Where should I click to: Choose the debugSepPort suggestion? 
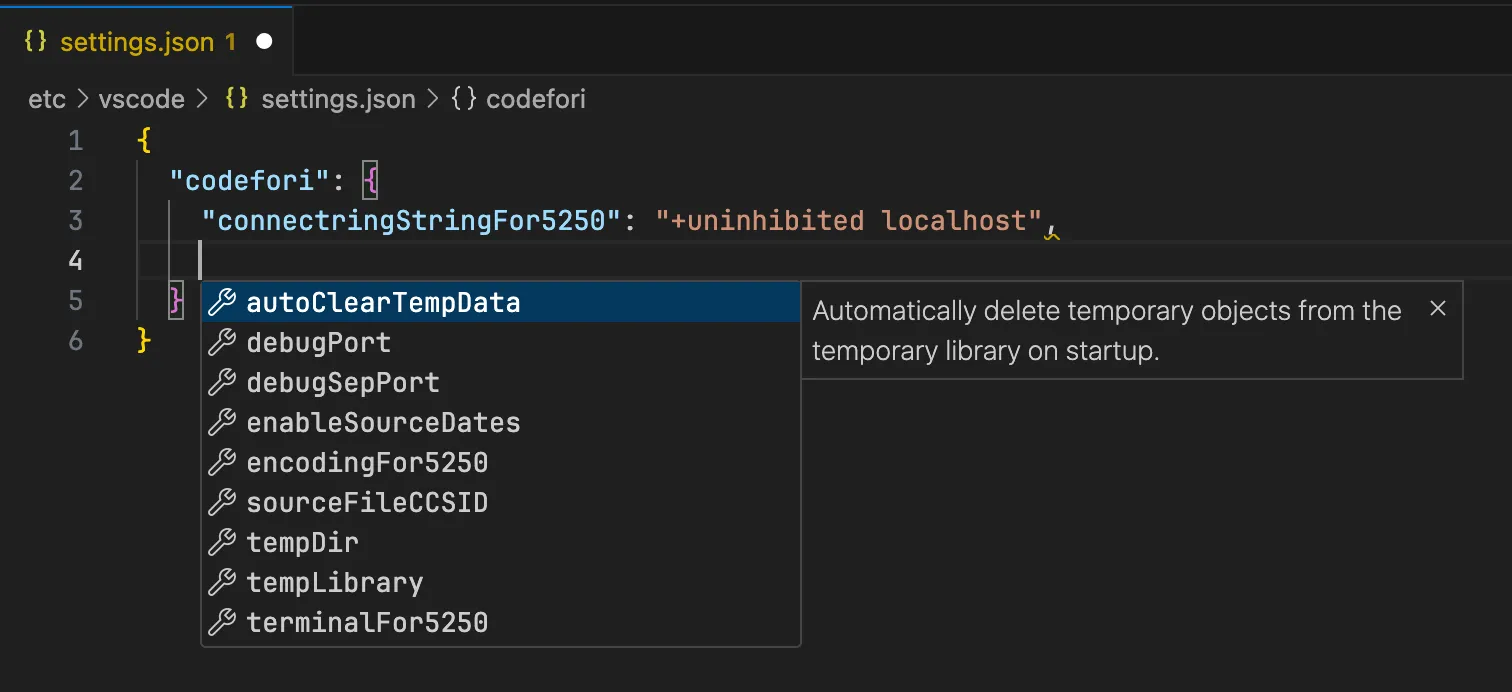[501, 382]
